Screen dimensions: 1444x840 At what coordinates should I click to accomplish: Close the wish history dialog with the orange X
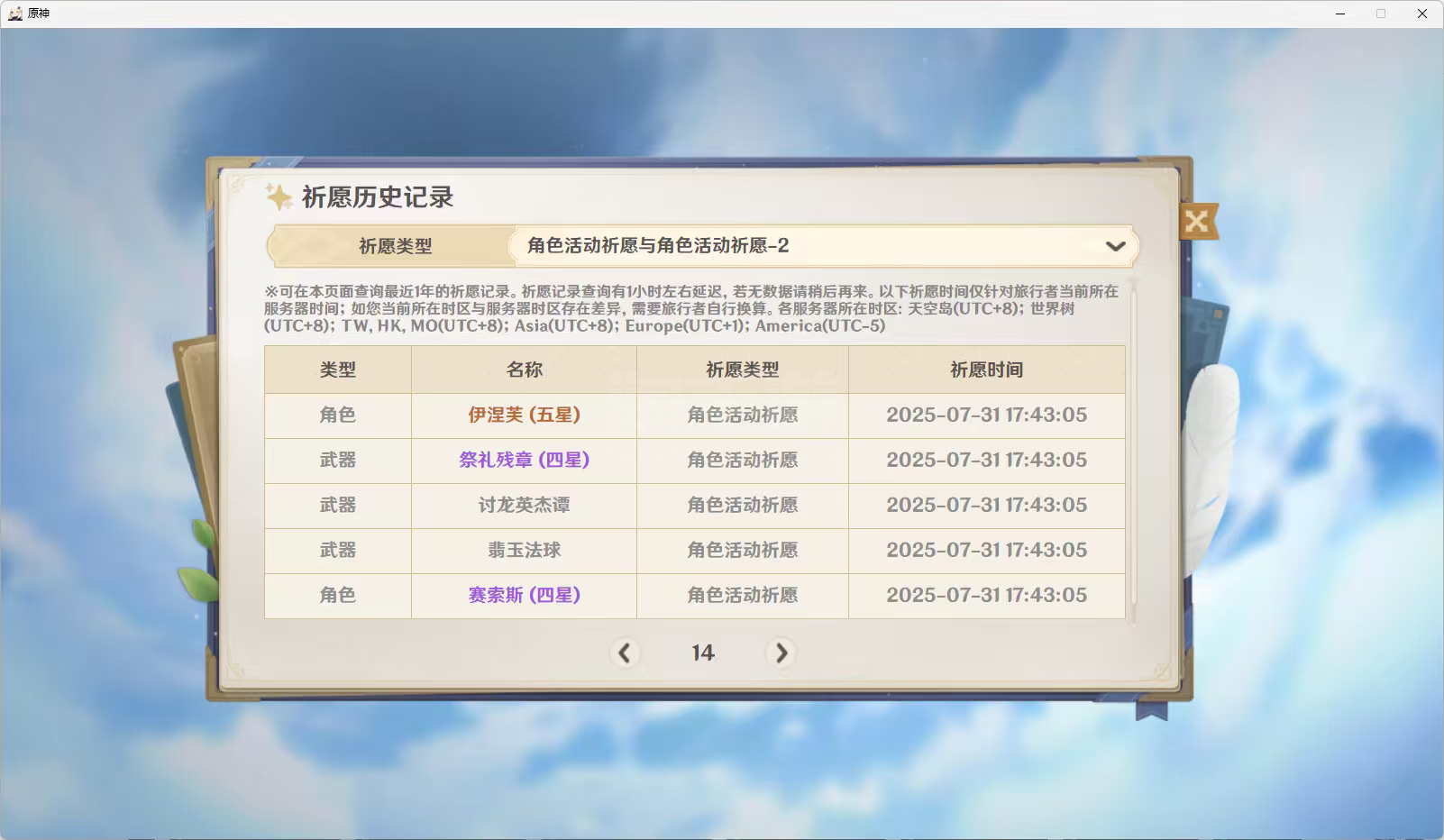tap(1197, 221)
